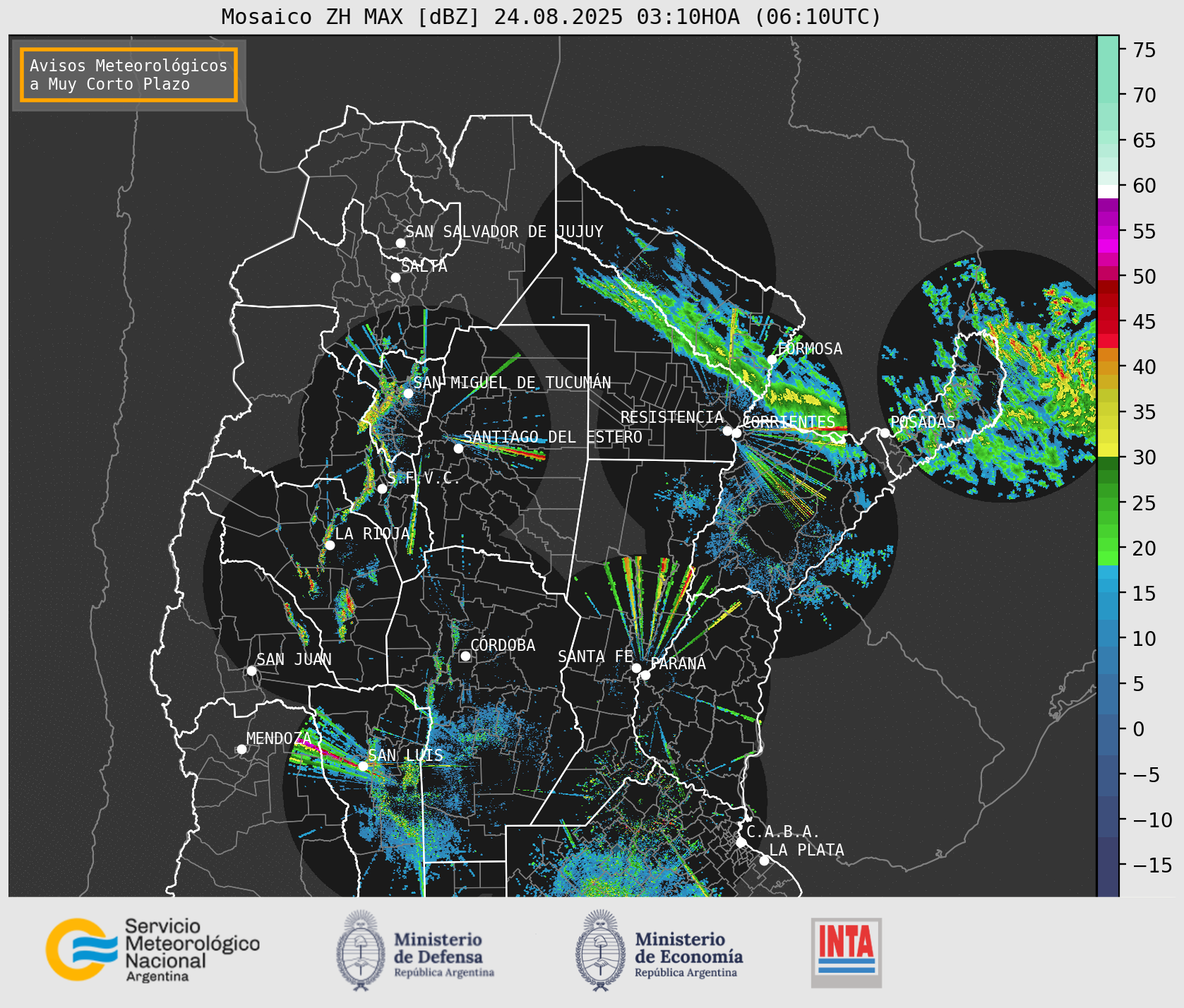Click the Ministerio de Economía logo
1184x1008 pixels.
click(659, 950)
